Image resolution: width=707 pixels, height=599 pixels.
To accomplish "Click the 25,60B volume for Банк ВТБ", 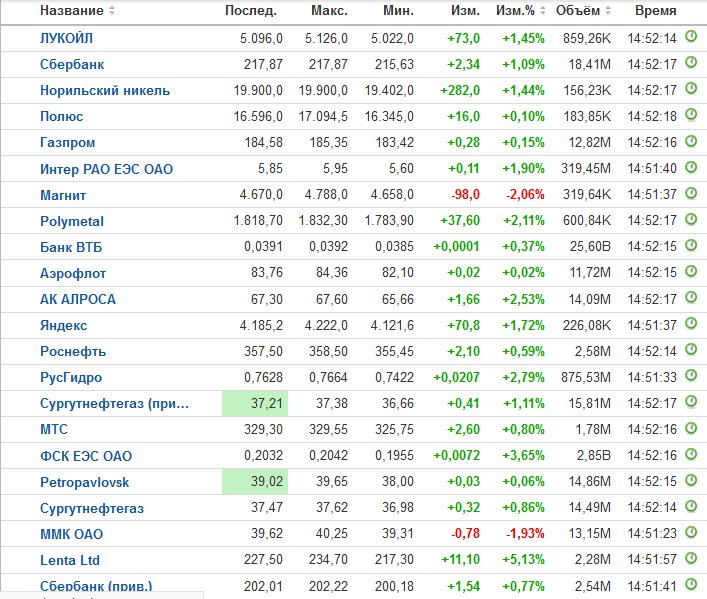I will pyautogui.click(x=590, y=247).
